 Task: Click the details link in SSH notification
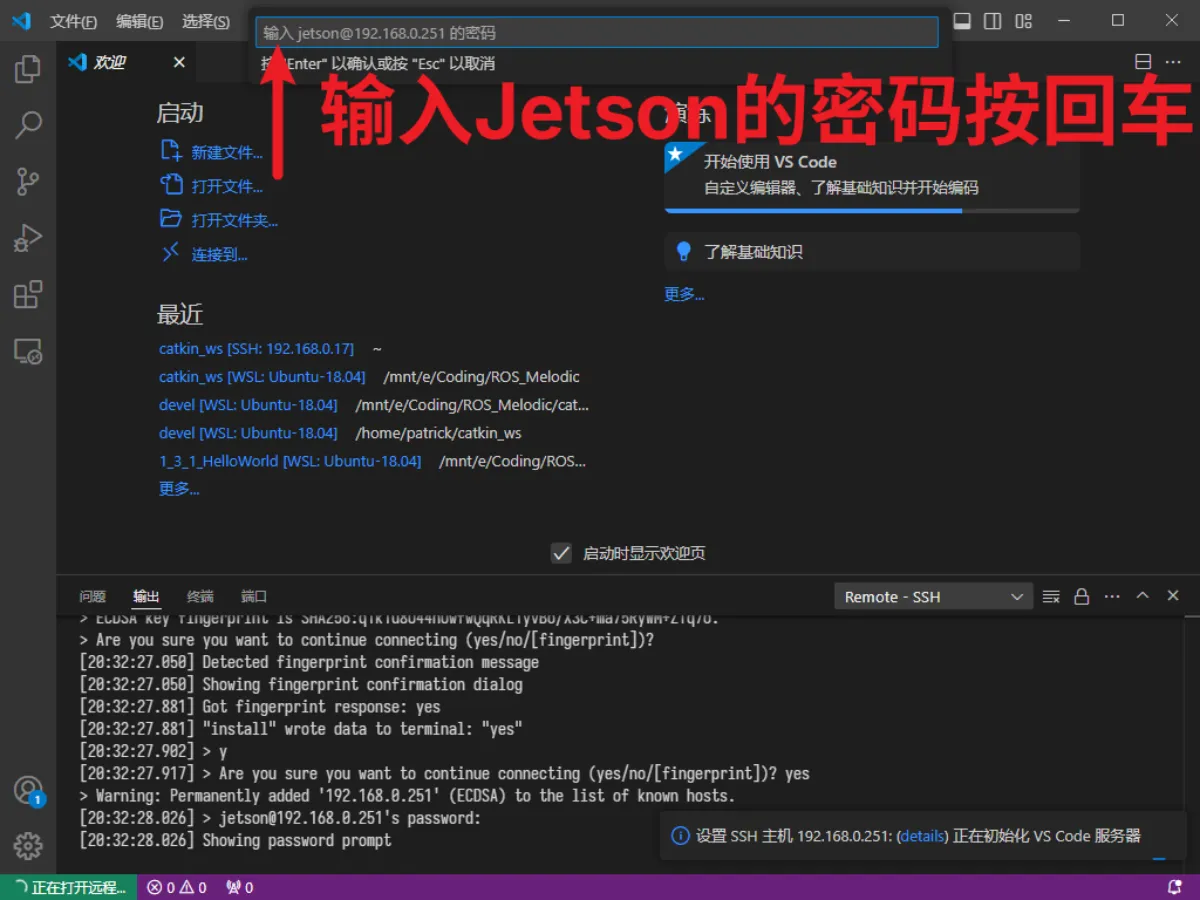(x=921, y=836)
